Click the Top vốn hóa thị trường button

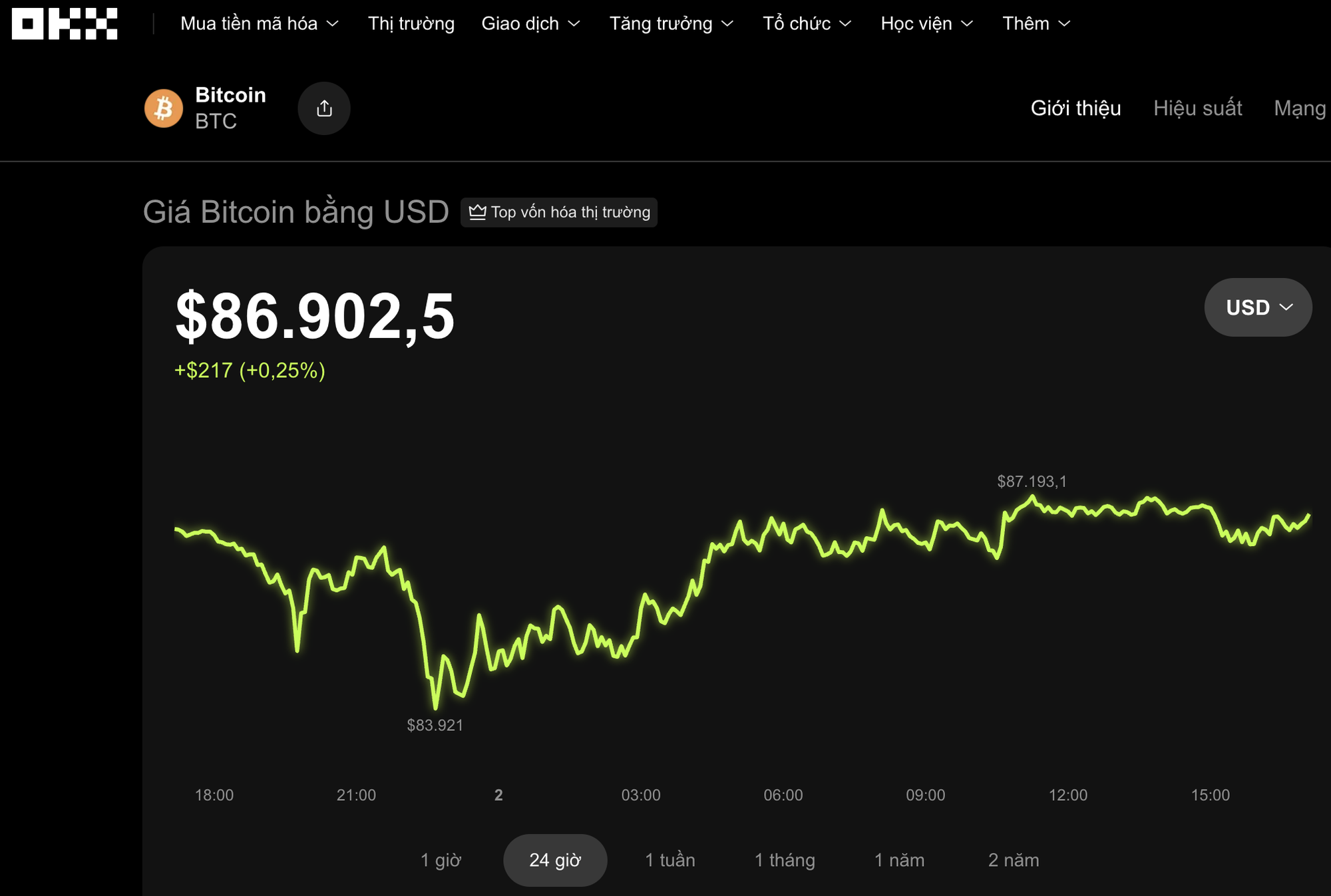[560, 212]
